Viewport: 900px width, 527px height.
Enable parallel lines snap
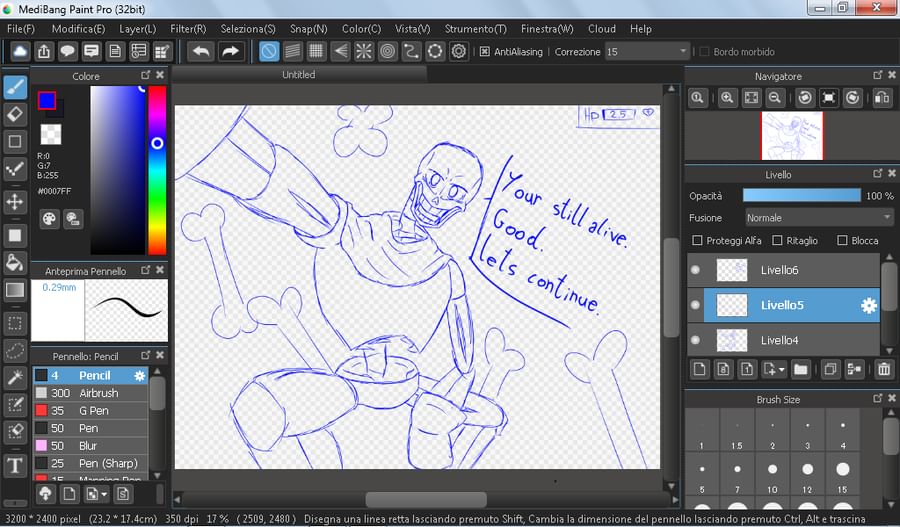coord(293,52)
